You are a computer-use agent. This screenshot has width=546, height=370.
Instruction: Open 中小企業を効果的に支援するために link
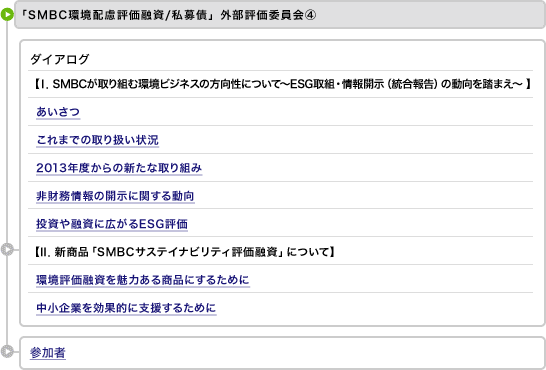(126, 308)
